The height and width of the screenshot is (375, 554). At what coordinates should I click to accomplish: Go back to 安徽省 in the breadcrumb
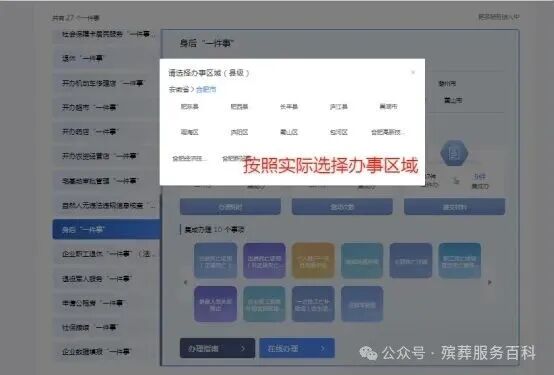[179, 89]
